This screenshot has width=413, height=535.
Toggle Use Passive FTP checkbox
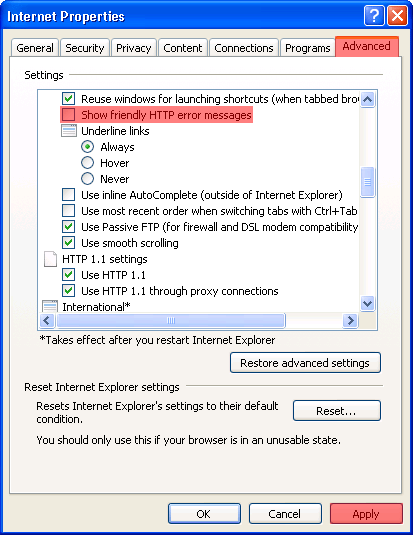pos(69,227)
